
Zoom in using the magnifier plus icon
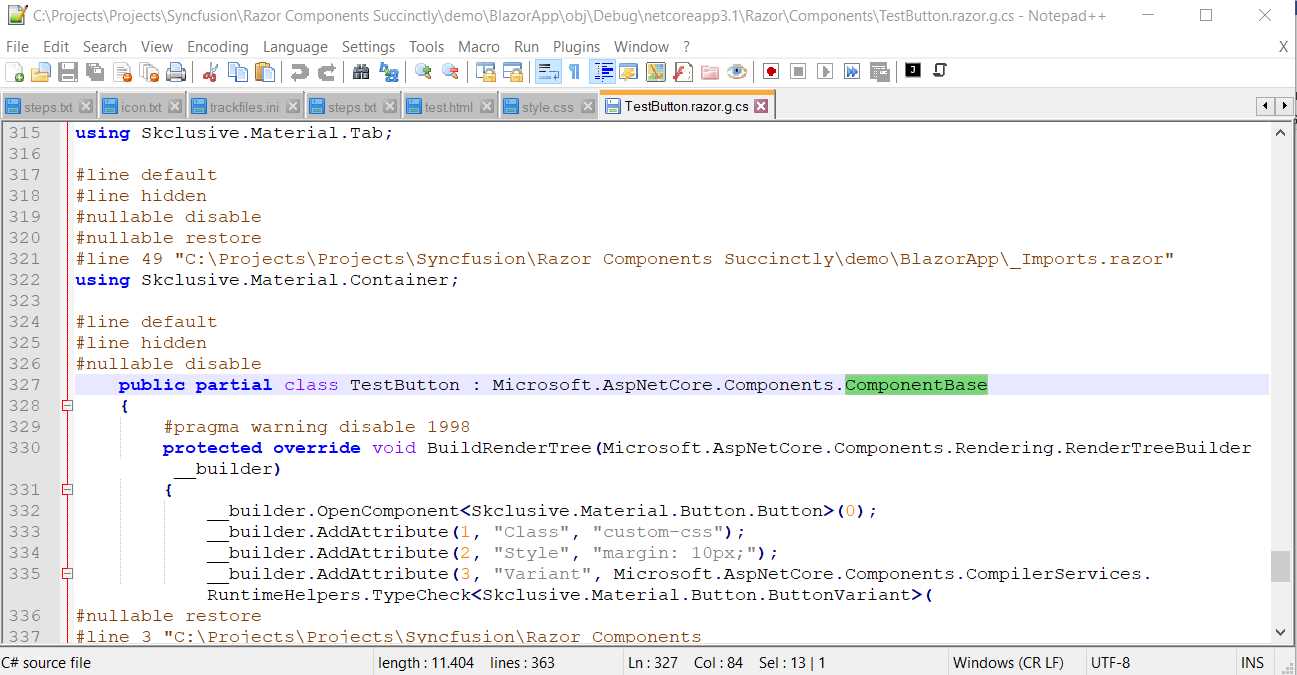coord(424,71)
